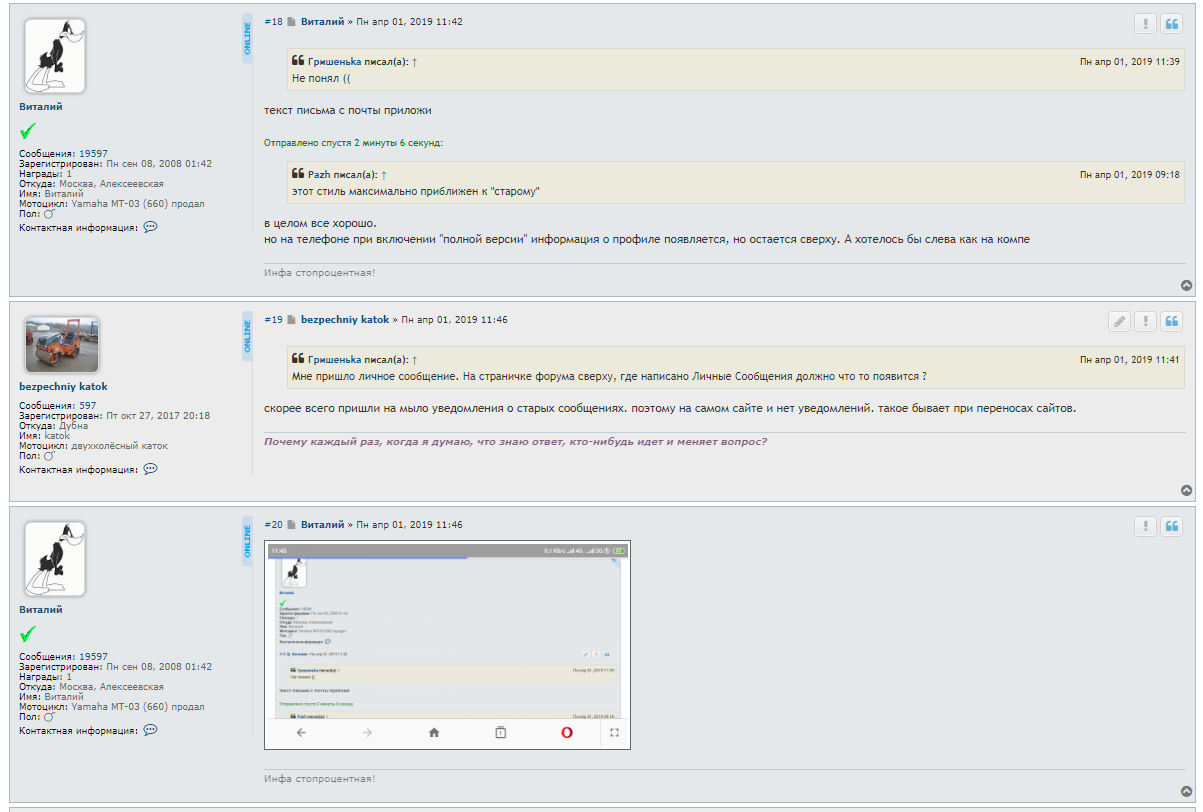Viewport: 1203px width, 812px height.
Task: Open post #19 permalink number
Action: (x=273, y=320)
